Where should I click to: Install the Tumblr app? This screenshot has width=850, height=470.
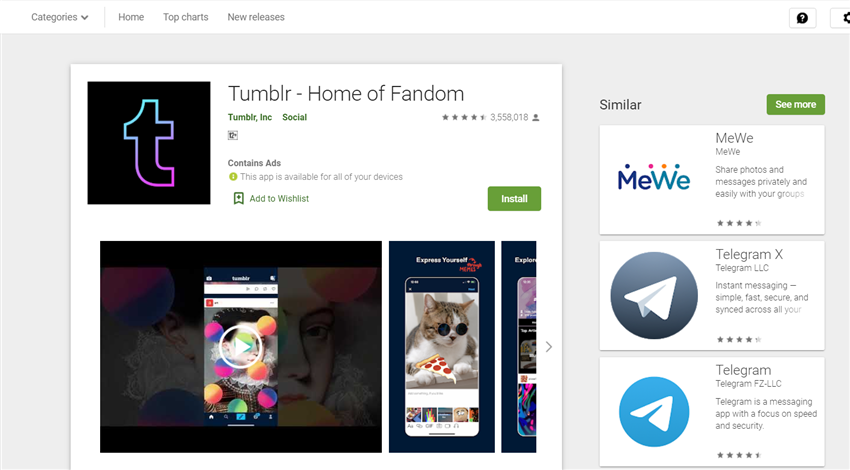click(x=514, y=199)
